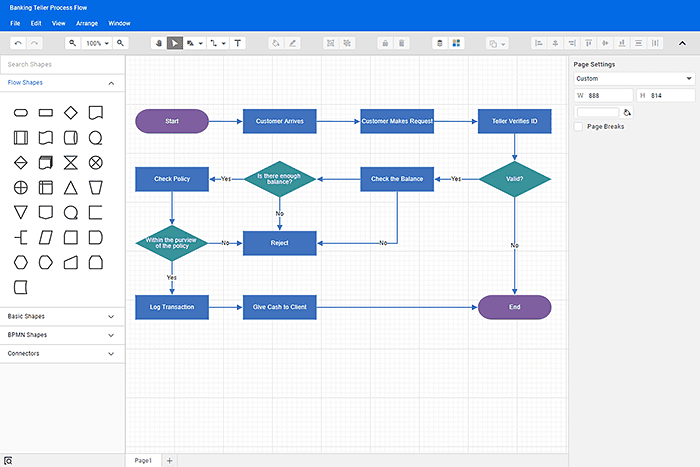Click the Lock toolbar icon
The width and height of the screenshot is (700, 467).
385,43
